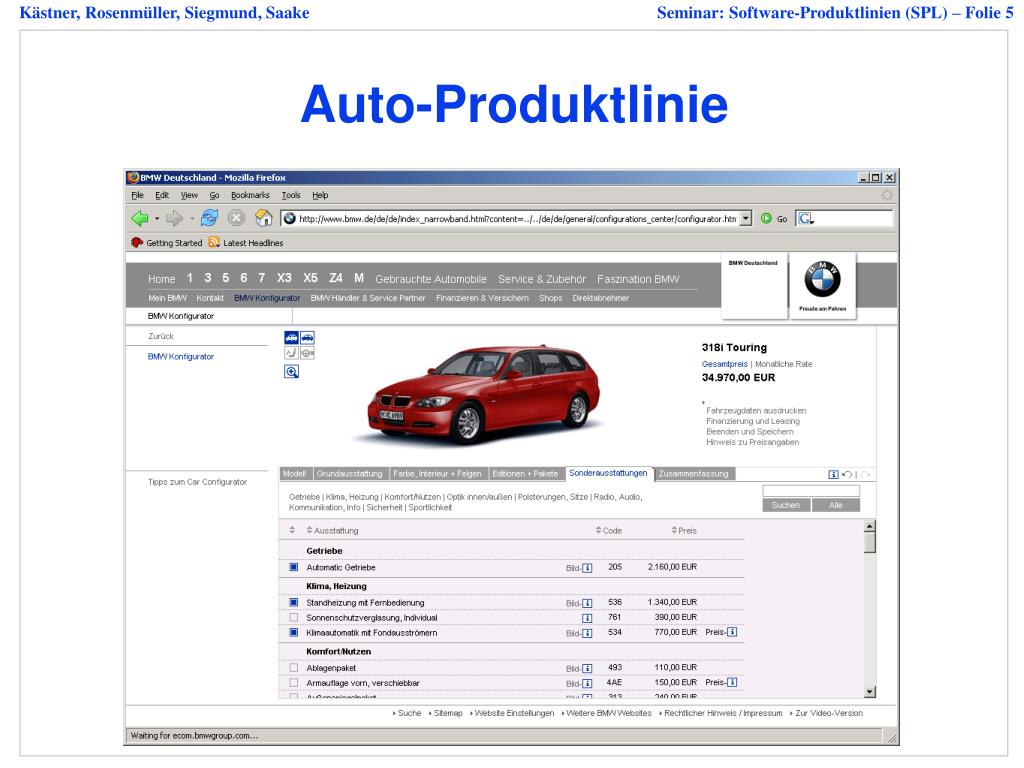1024x768 pixels.
Task: Select the rear exterior car view icon
Action: [308, 338]
